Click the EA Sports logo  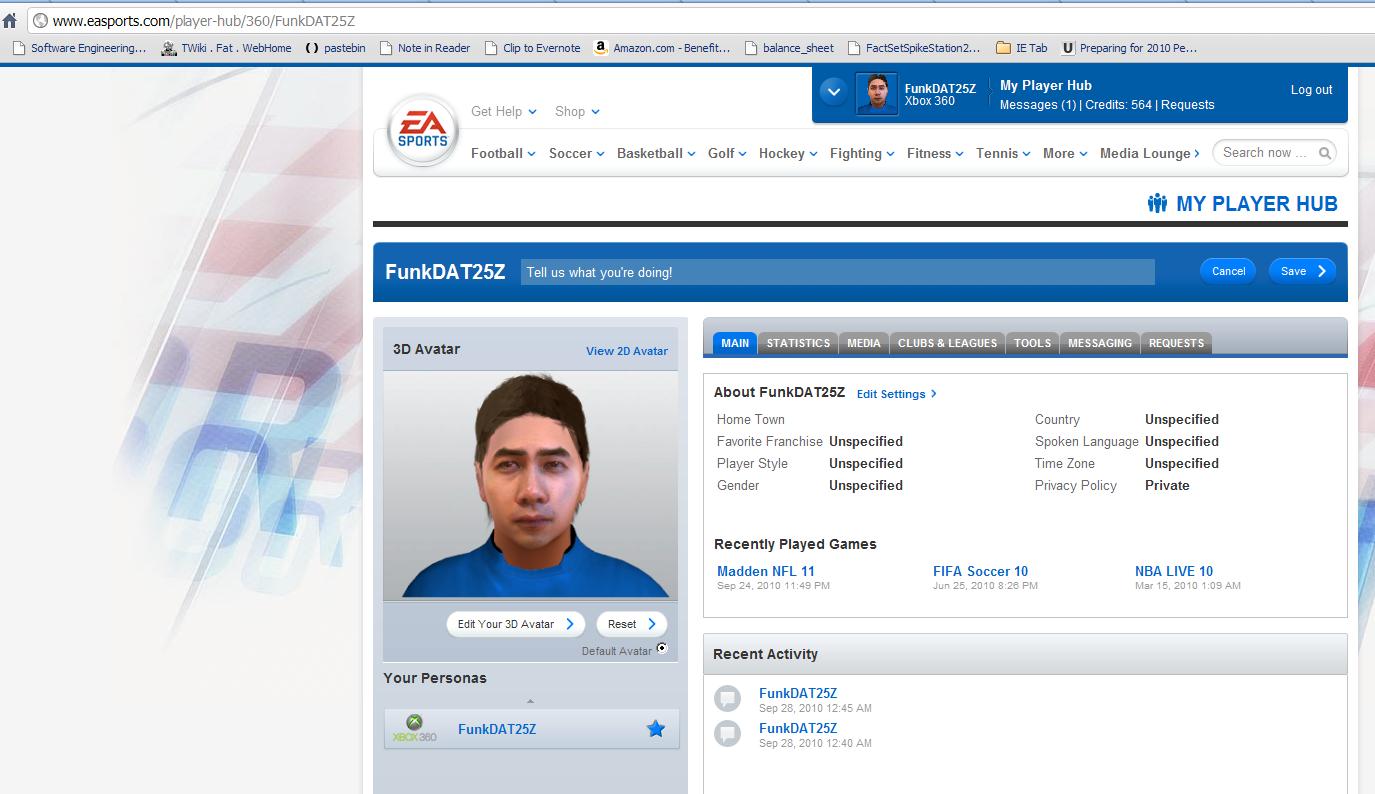click(x=423, y=131)
